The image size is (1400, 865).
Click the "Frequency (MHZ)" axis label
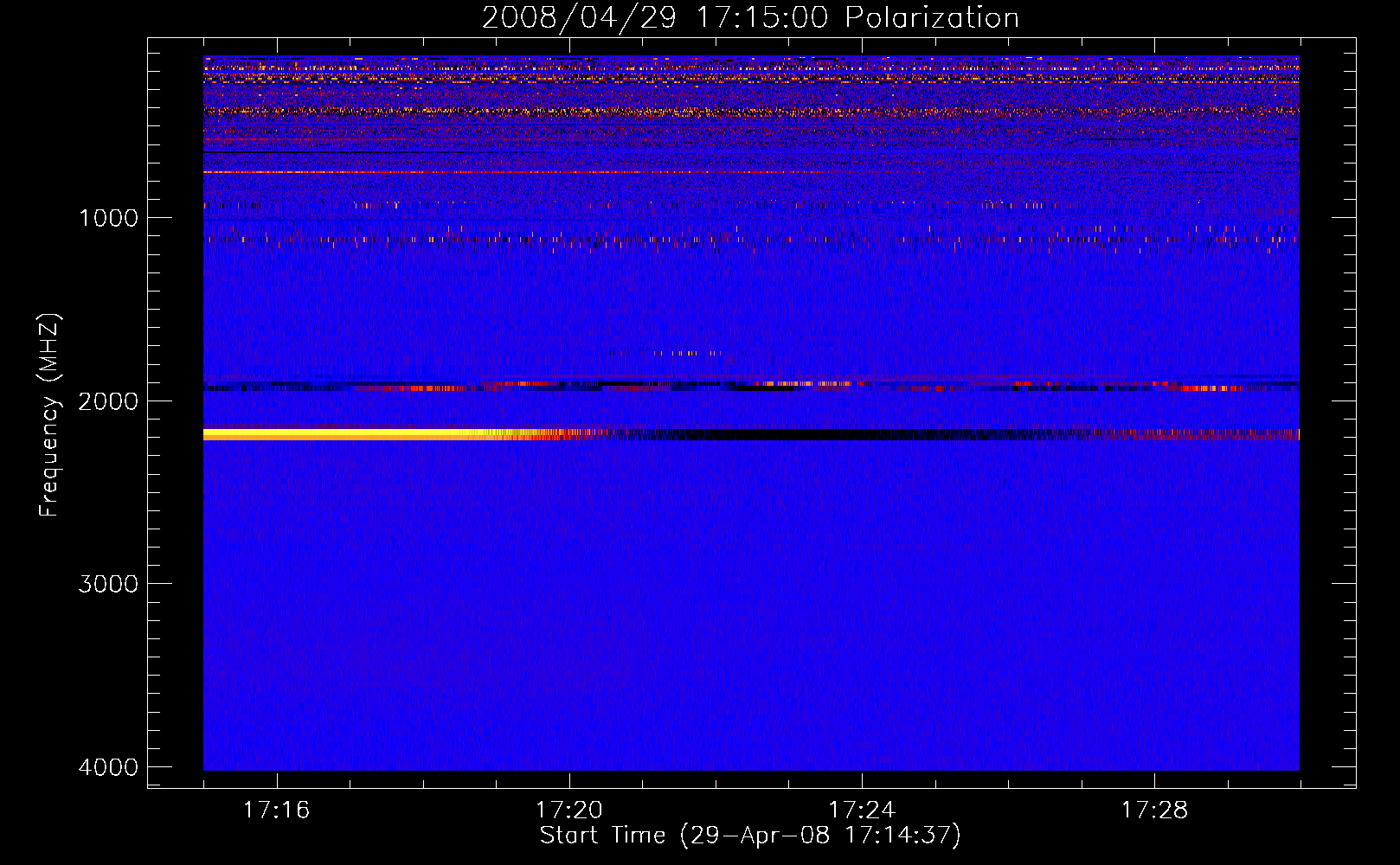[49, 415]
